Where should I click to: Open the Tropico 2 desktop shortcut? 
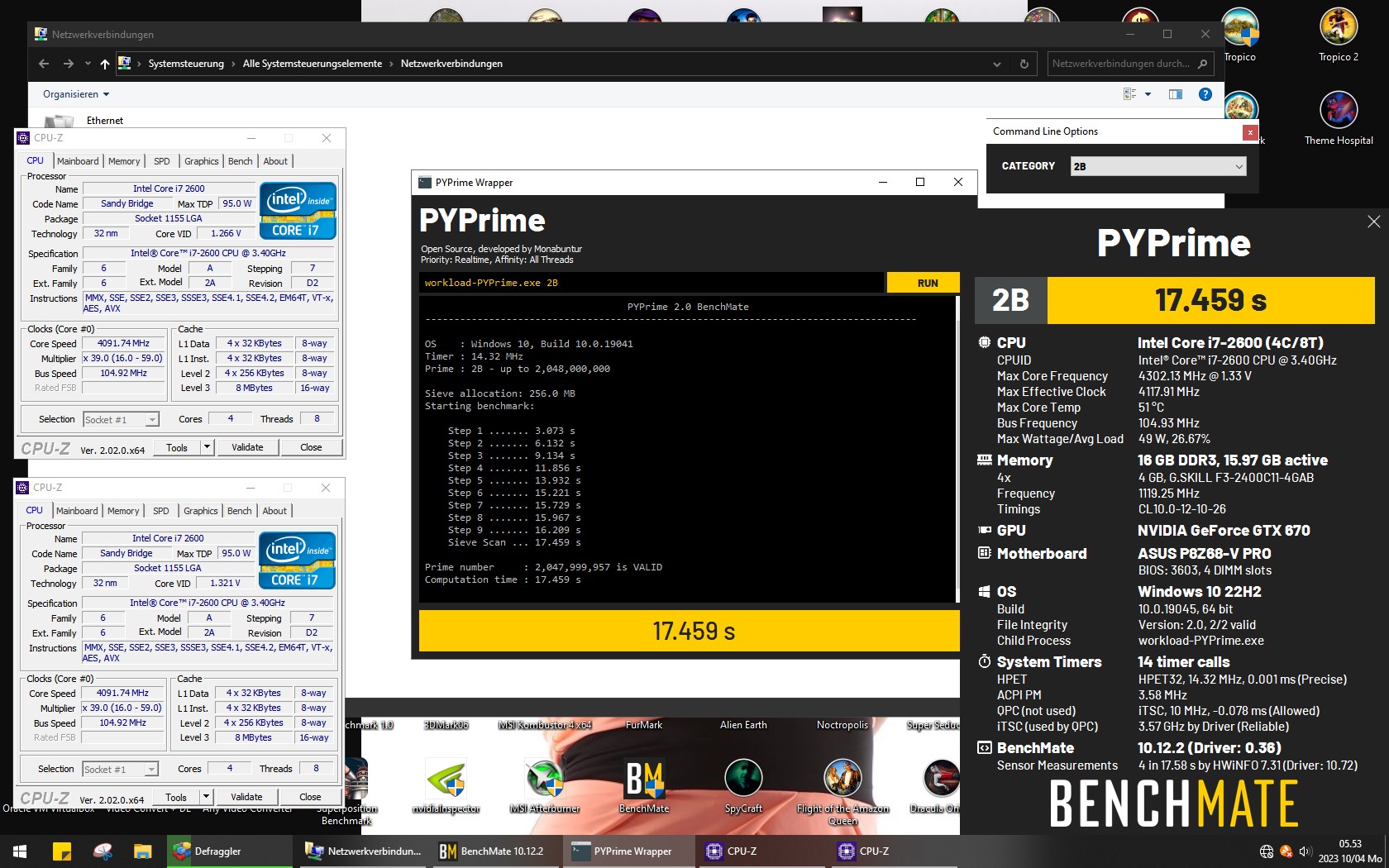[x=1338, y=35]
